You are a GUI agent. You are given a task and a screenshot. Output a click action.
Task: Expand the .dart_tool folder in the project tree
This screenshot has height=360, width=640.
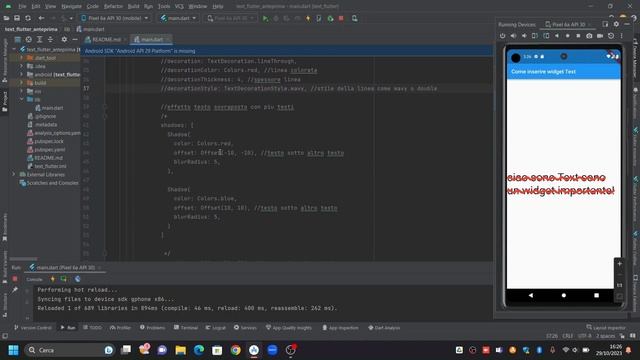pos(22,58)
